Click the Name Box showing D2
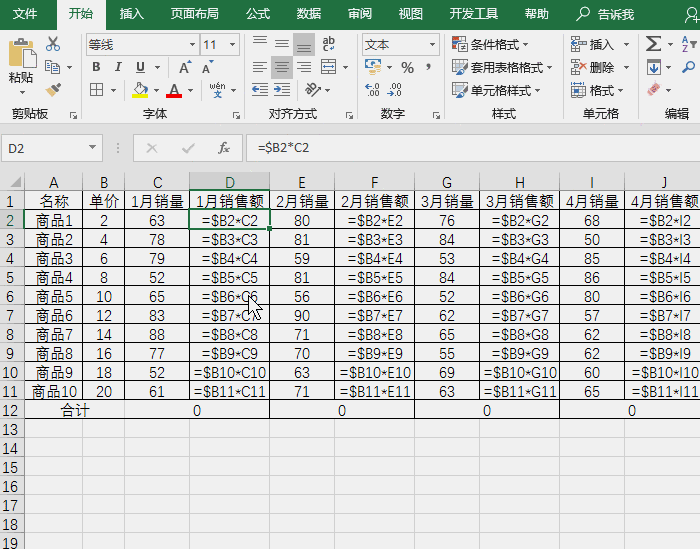 click(44, 148)
